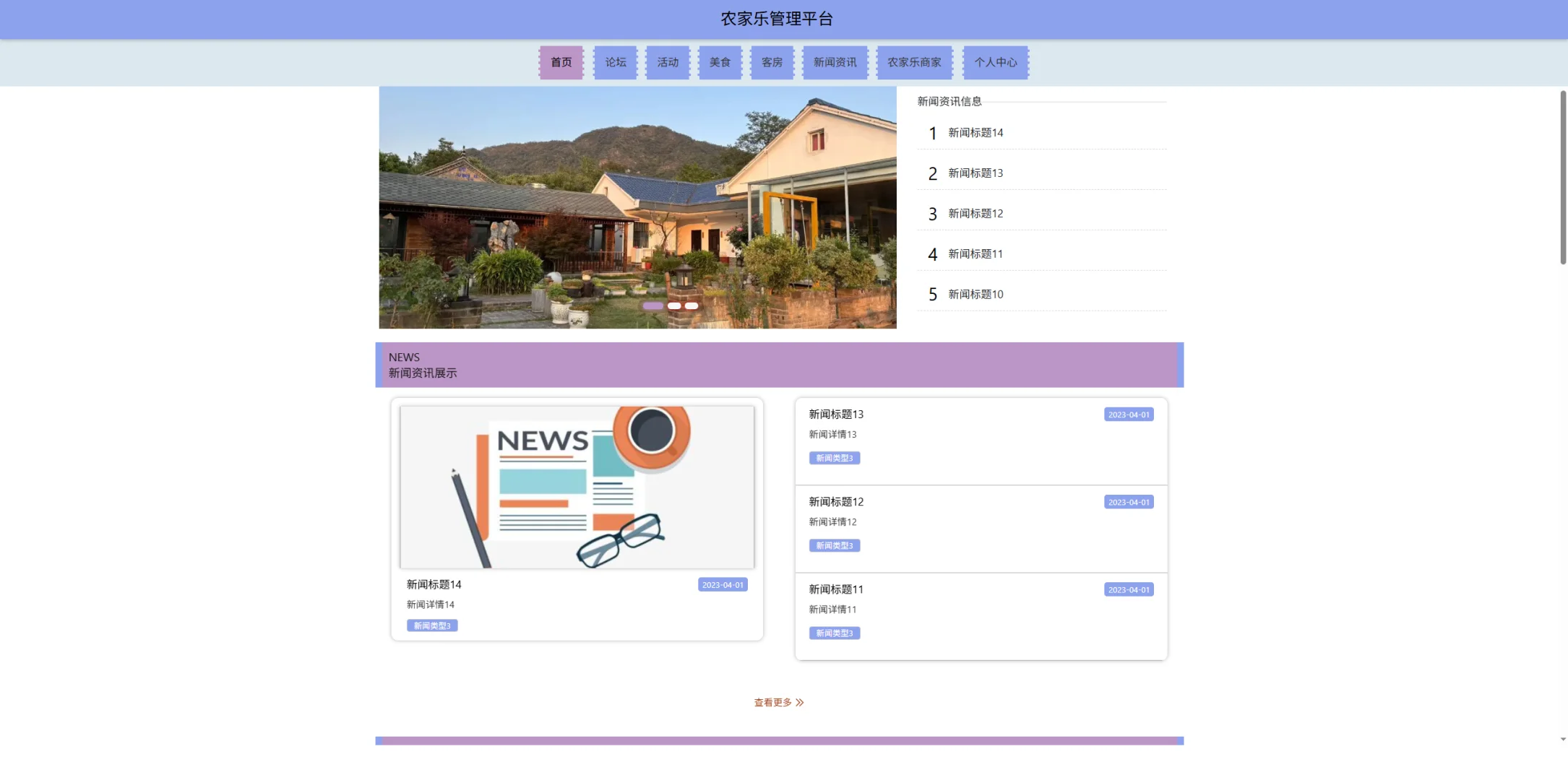1568x780 pixels.
Task: Open the 论坛 navigation tab
Action: coord(615,62)
